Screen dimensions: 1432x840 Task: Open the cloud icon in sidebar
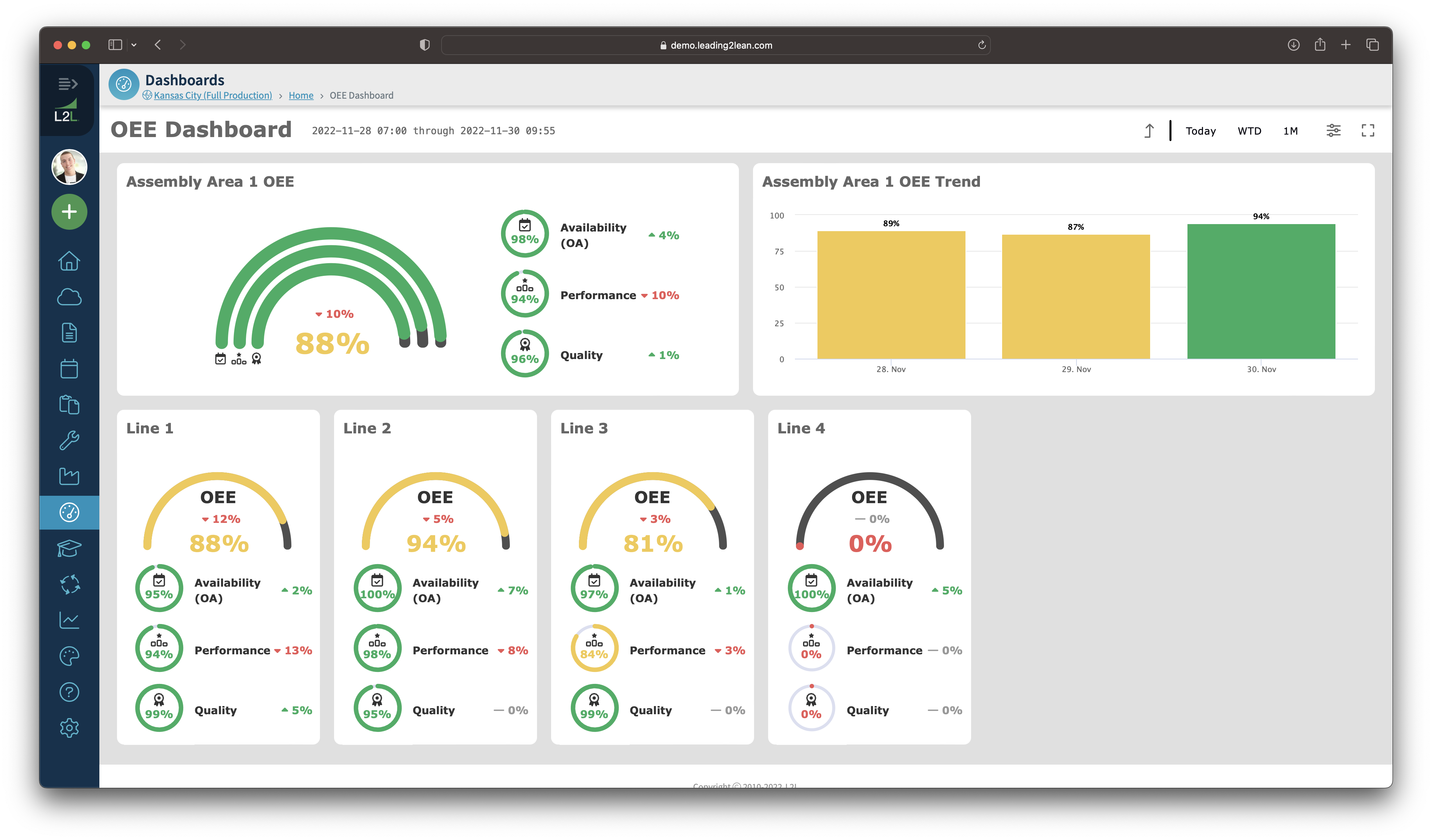(69, 297)
